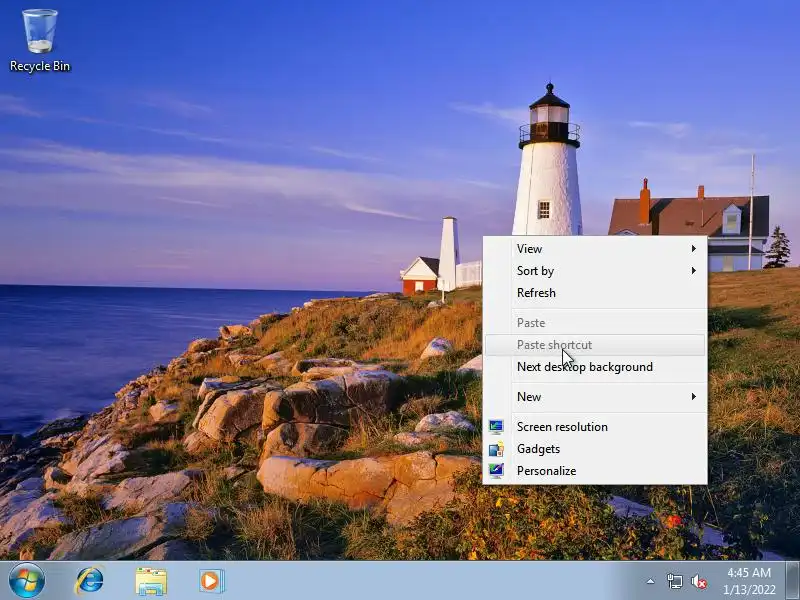Click the Show desktop button
This screenshot has height=600, width=800.
[x=793, y=581]
